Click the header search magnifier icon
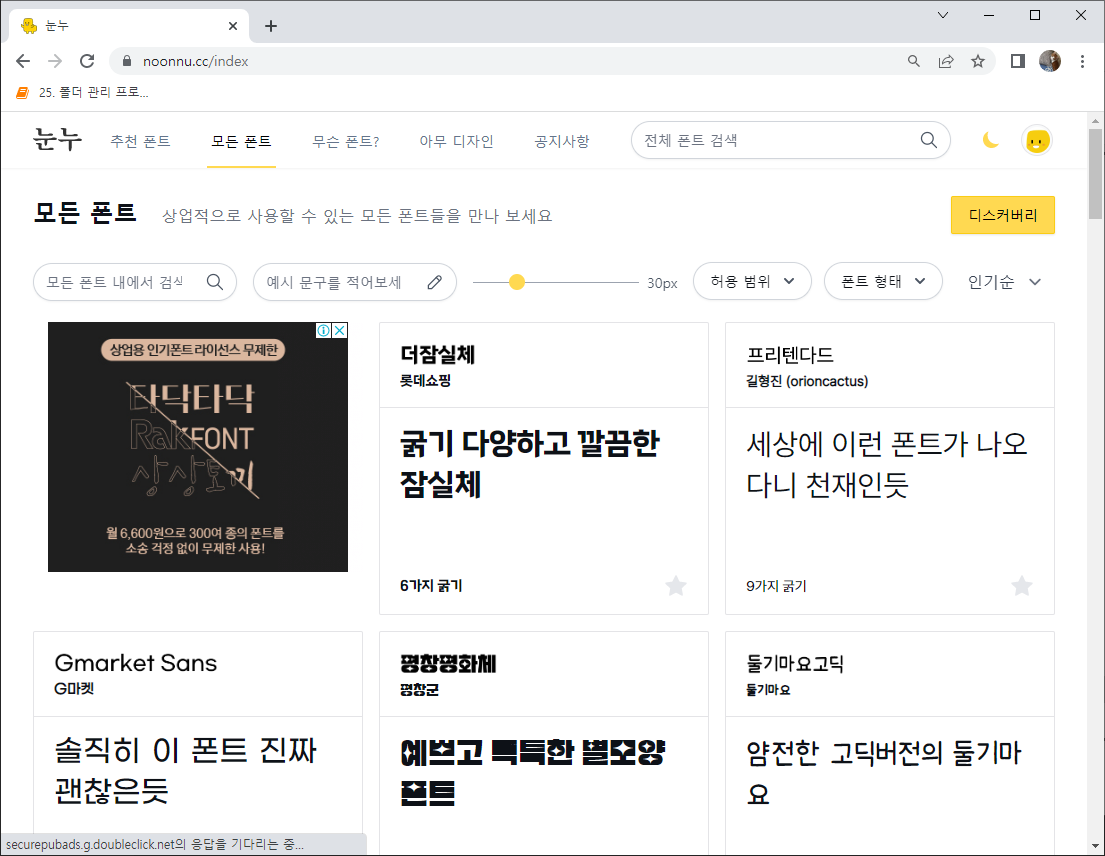Screen dimensions: 1105x856 928,140
